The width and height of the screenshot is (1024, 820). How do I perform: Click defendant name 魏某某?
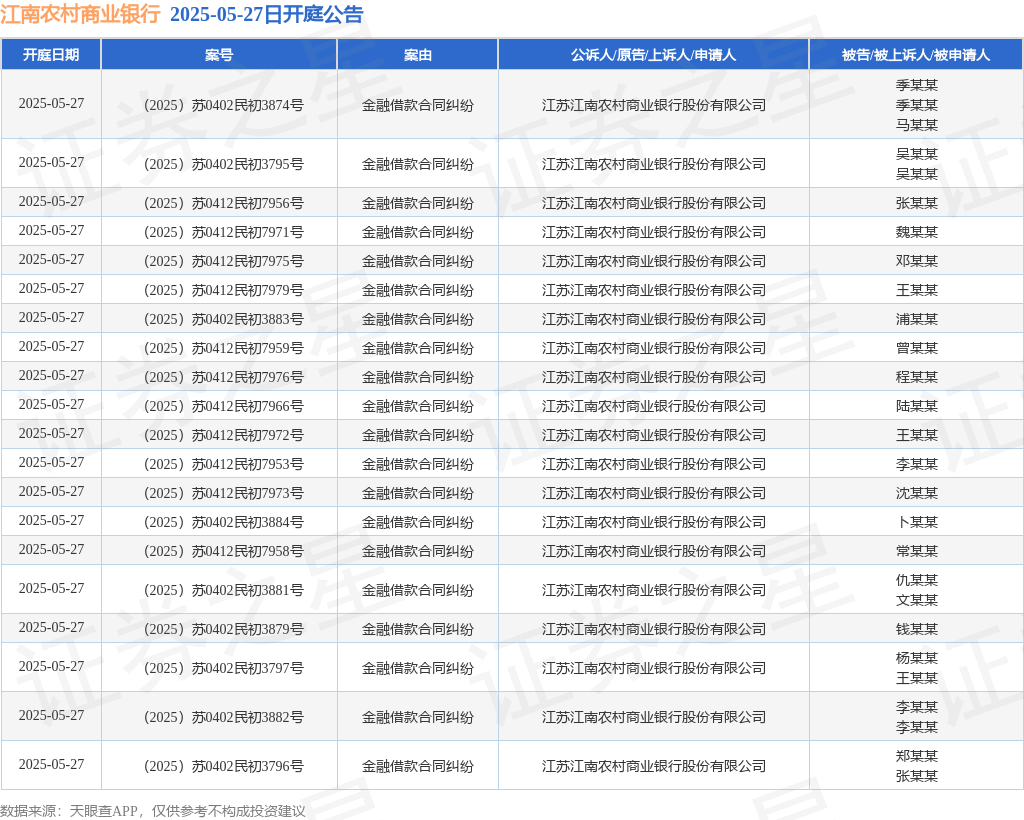[916, 232]
